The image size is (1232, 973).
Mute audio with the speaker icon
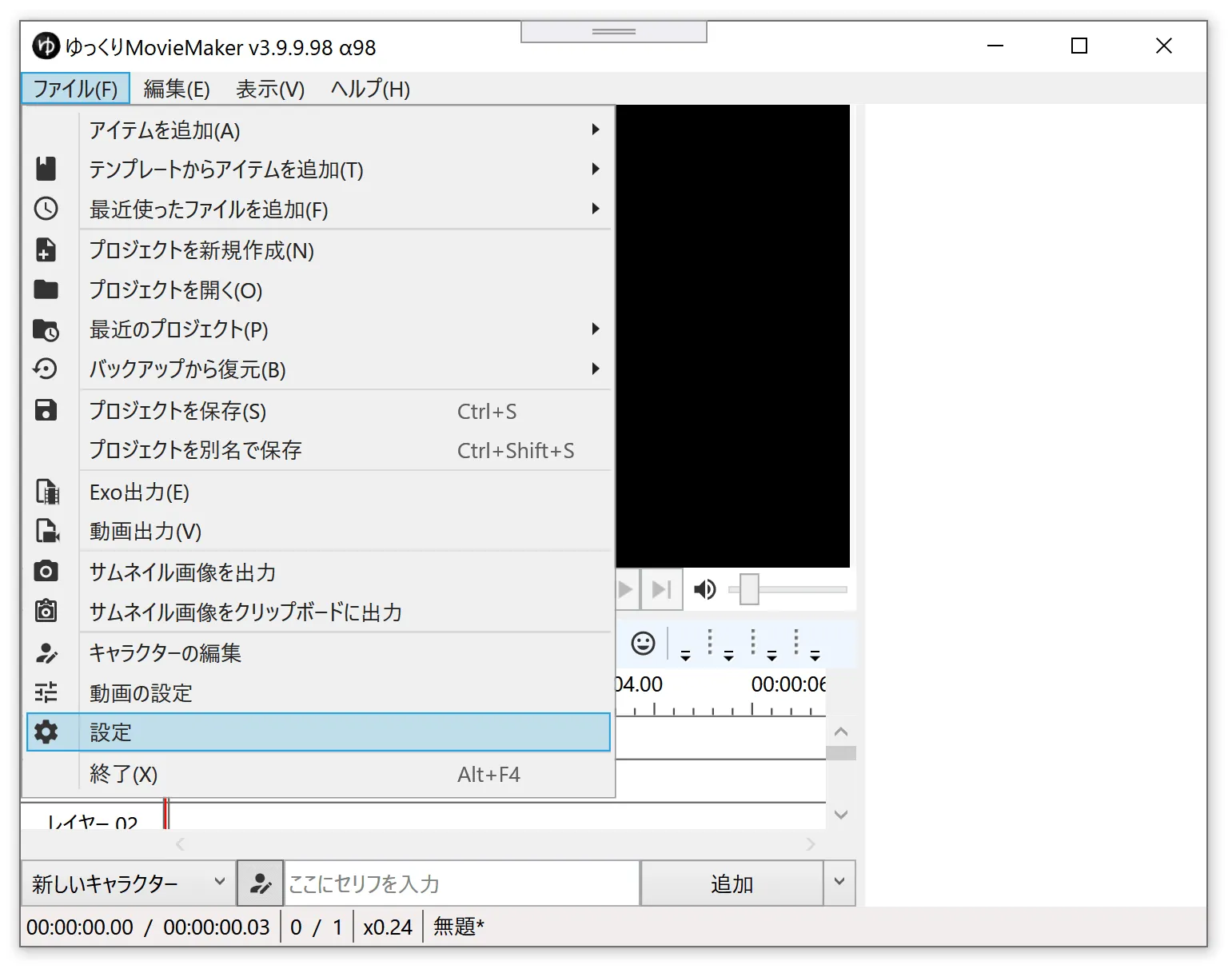[704, 590]
